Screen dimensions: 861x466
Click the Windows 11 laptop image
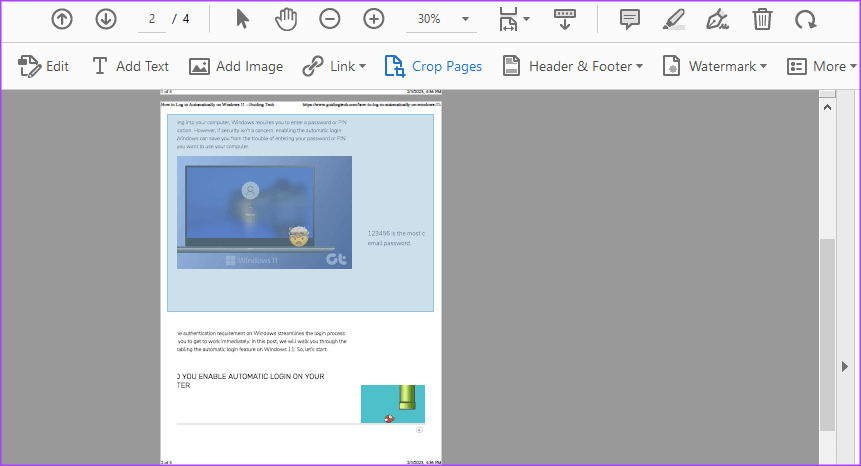click(264, 212)
